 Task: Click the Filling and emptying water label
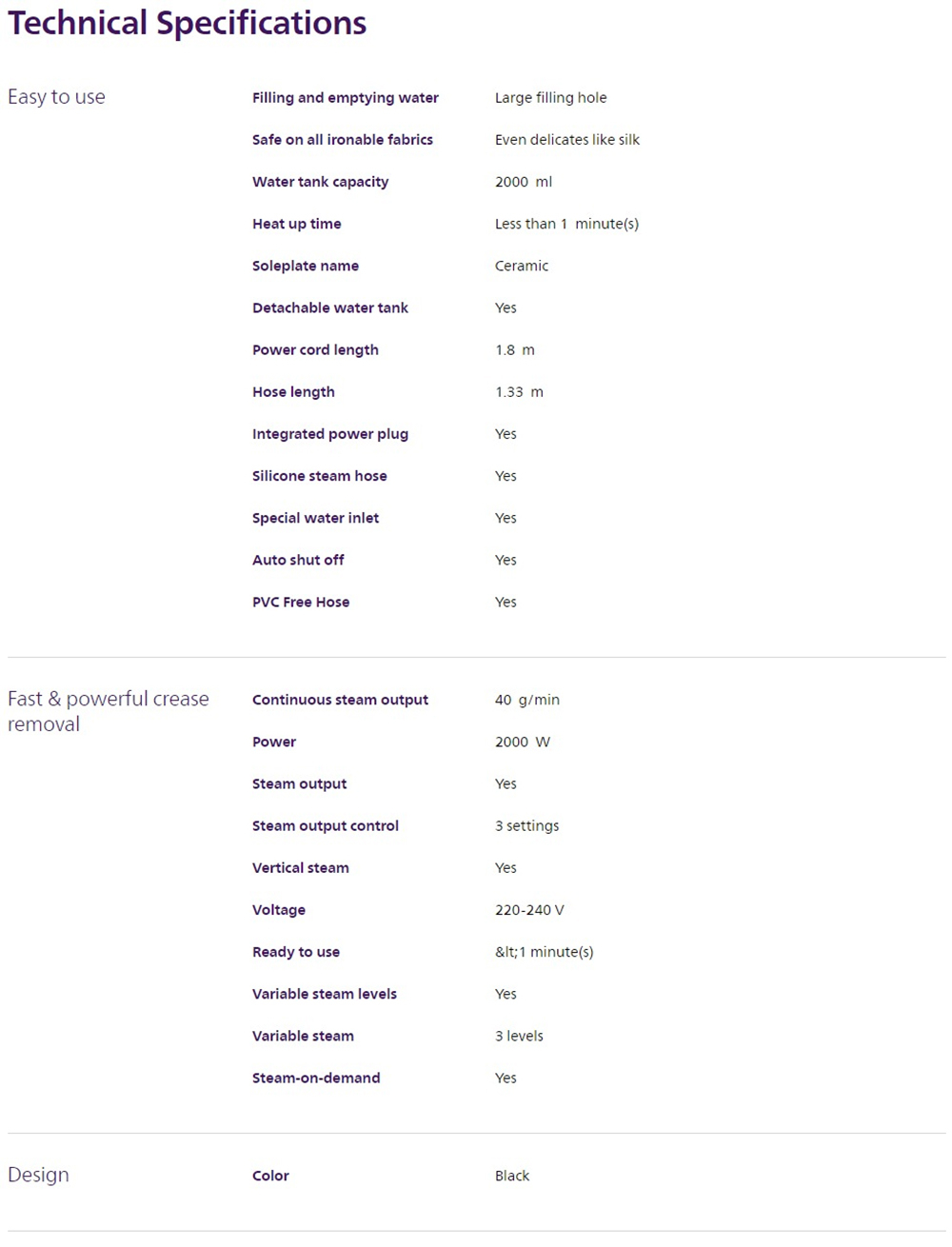click(346, 97)
